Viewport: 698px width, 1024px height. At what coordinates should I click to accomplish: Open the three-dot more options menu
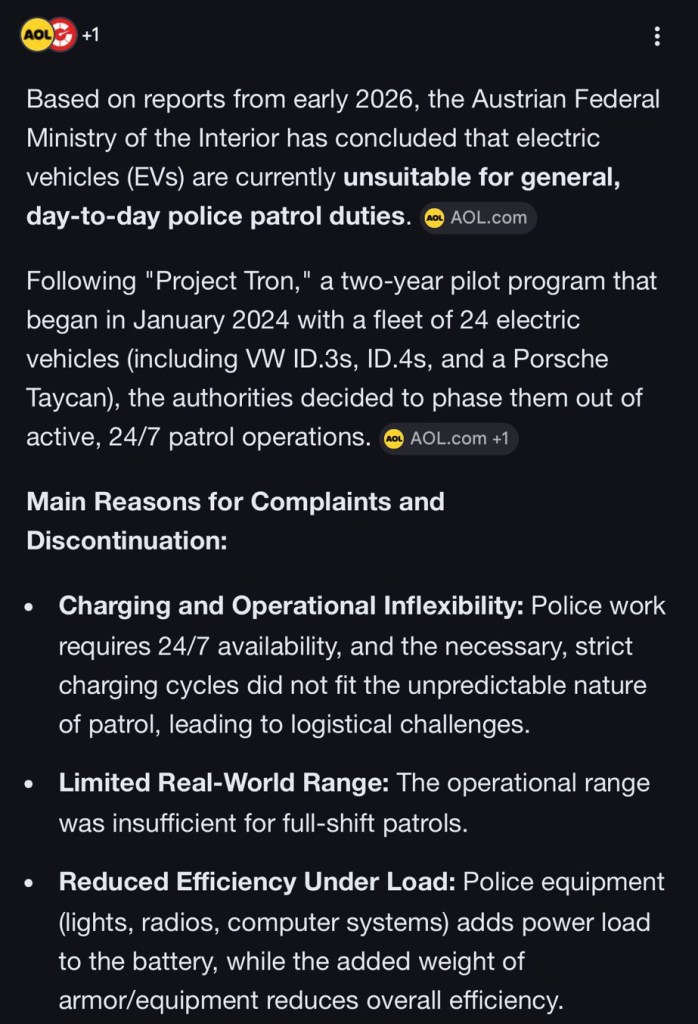click(657, 37)
